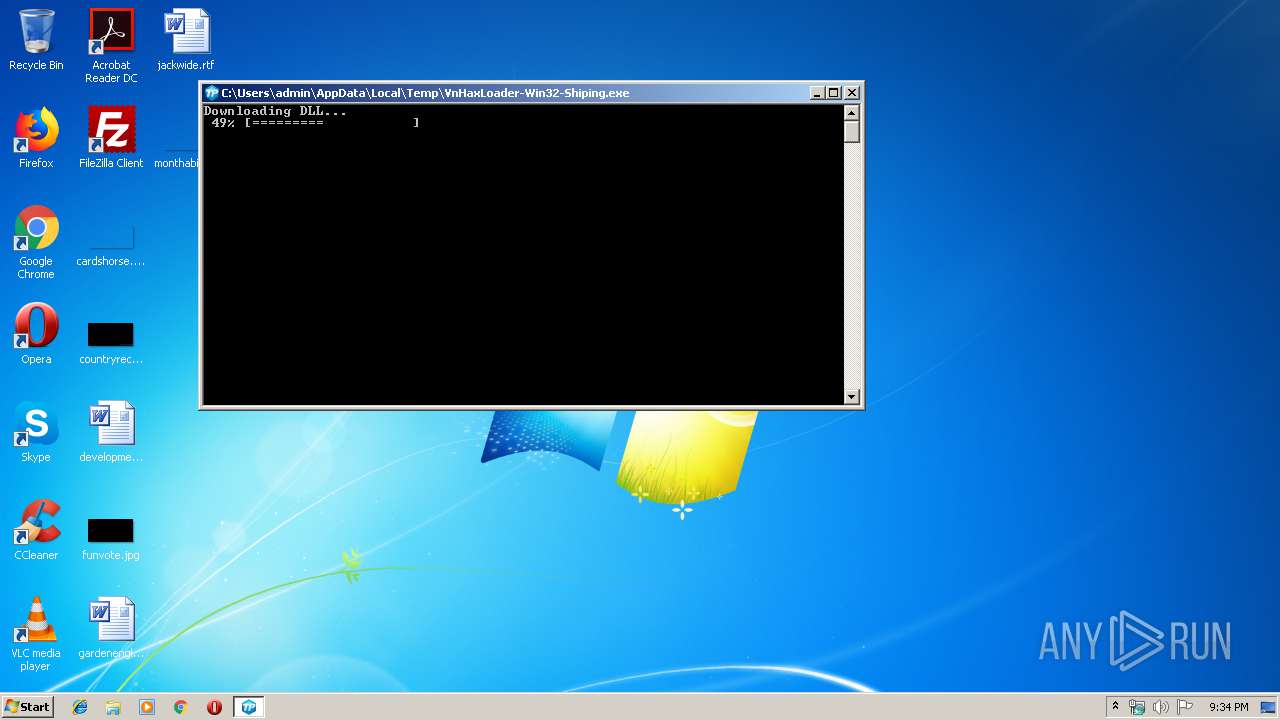
Task: Launch Google Chrome desktop shortcut
Action: point(36,242)
